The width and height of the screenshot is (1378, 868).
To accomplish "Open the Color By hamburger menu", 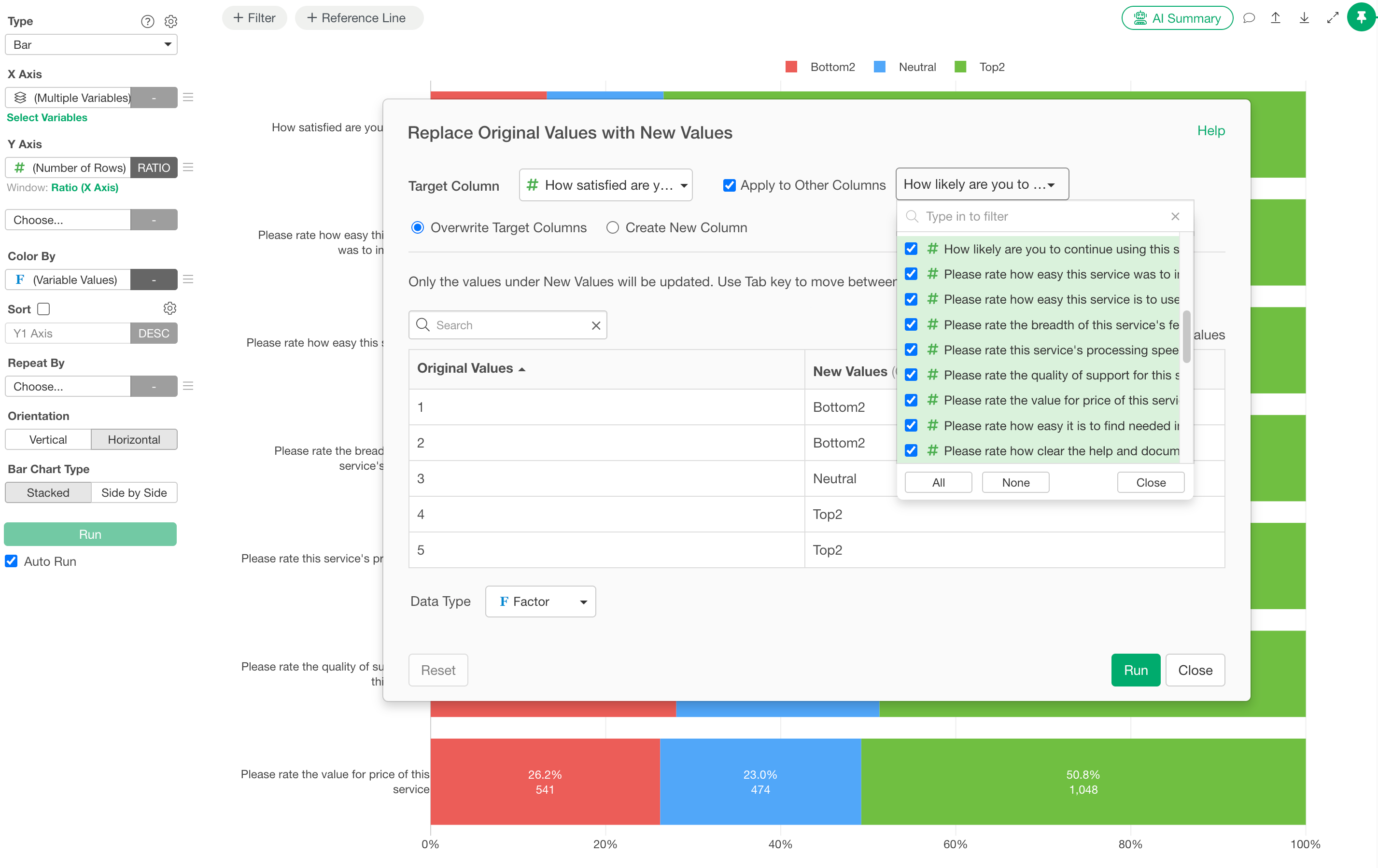I will point(188,279).
